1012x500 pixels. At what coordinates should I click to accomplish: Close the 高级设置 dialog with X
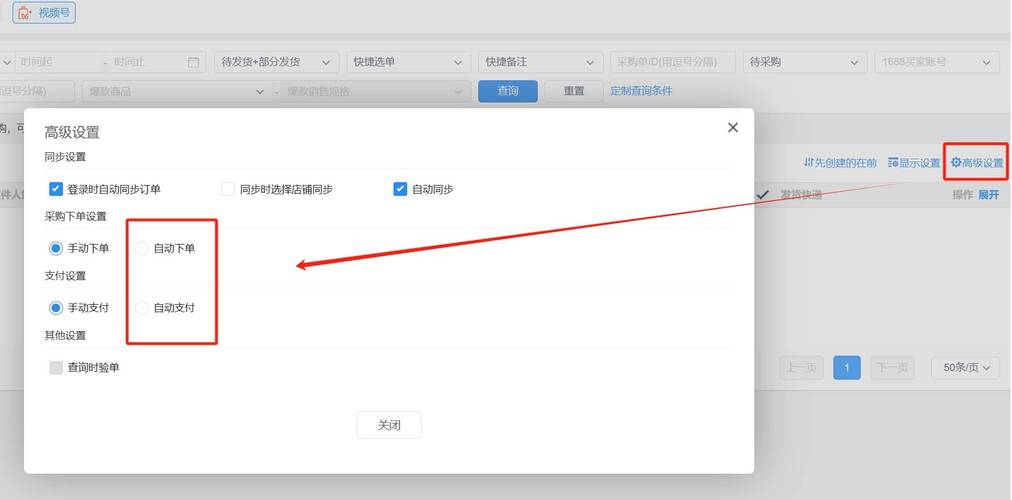tap(733, 127)
